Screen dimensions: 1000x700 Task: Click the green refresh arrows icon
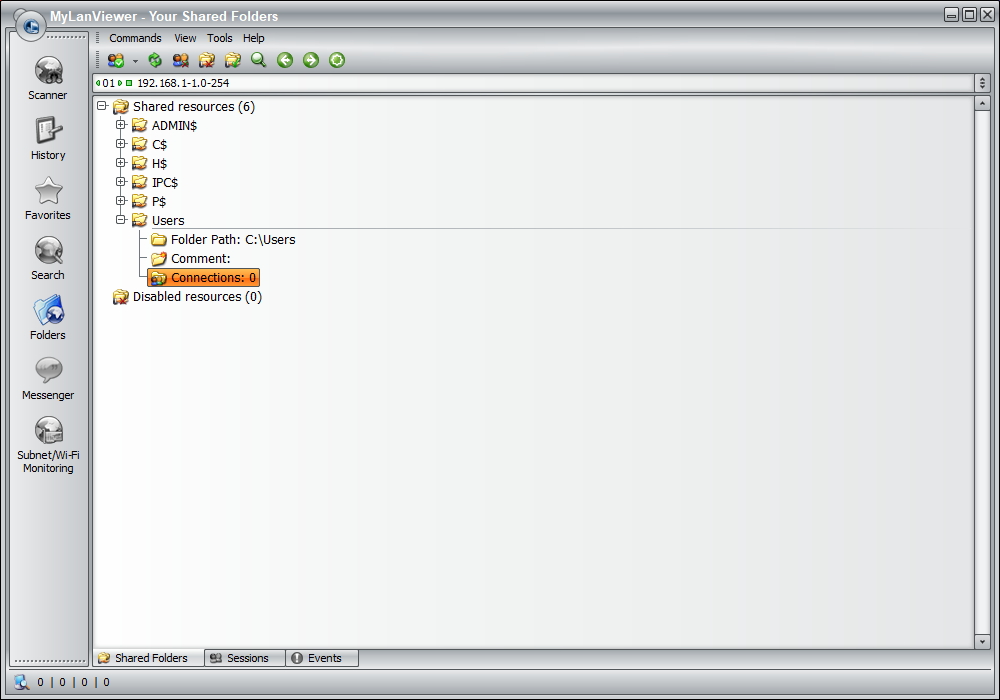pos(154,60)
